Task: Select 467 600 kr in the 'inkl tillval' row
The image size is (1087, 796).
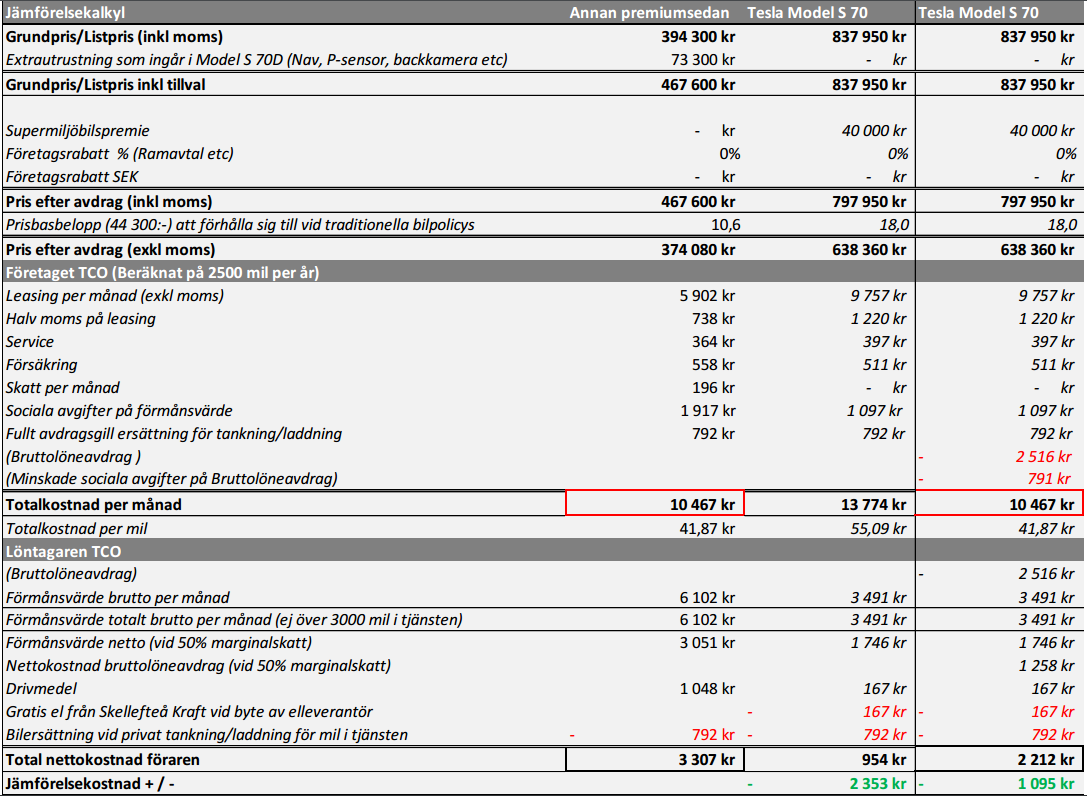Action: tap(698, 85)
